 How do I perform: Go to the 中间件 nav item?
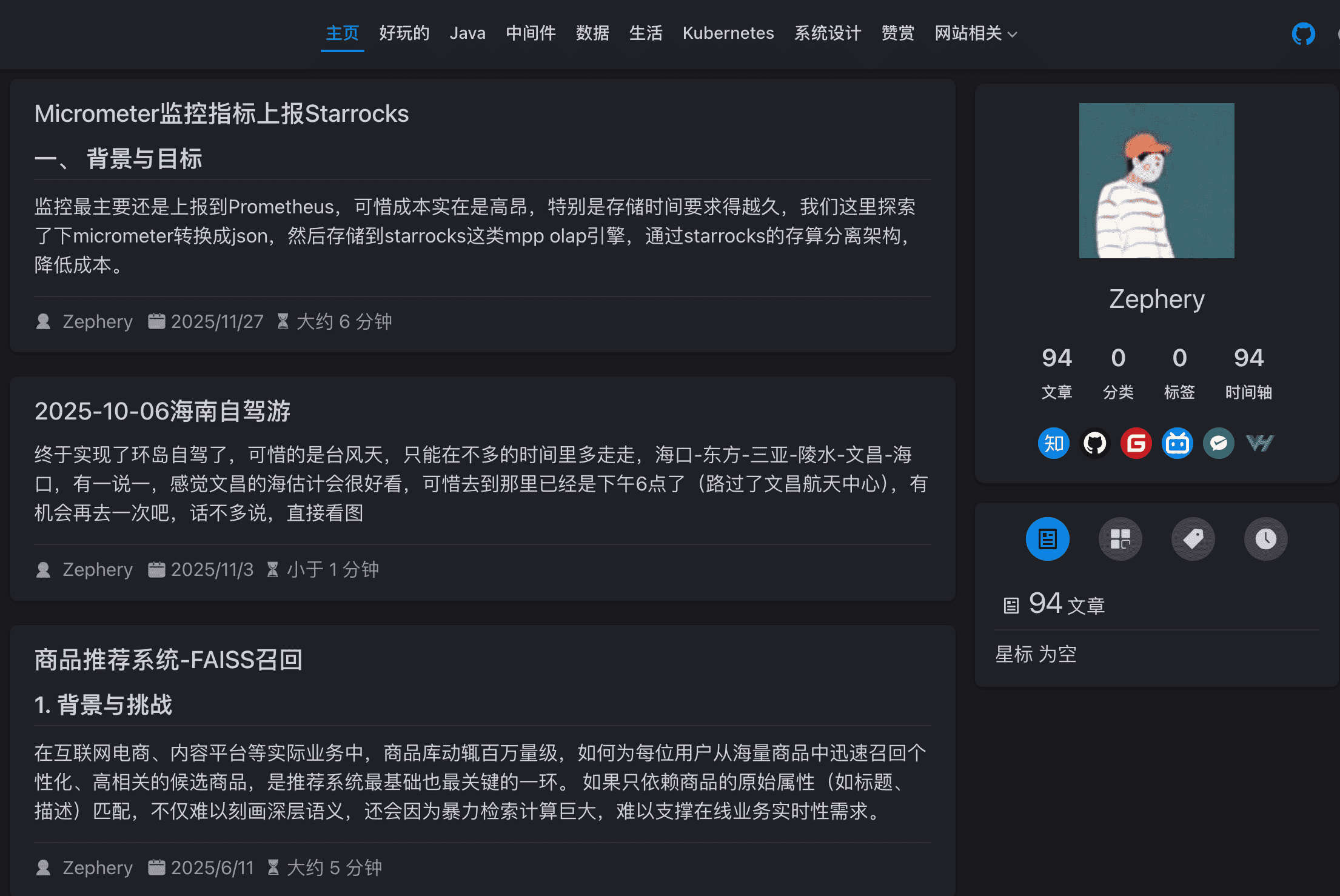click(x=531, y=33)
